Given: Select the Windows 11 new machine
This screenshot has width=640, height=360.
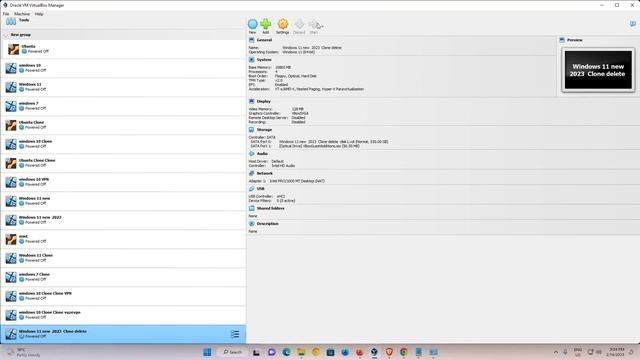Looking at the screenshot, I should (123, 201).
